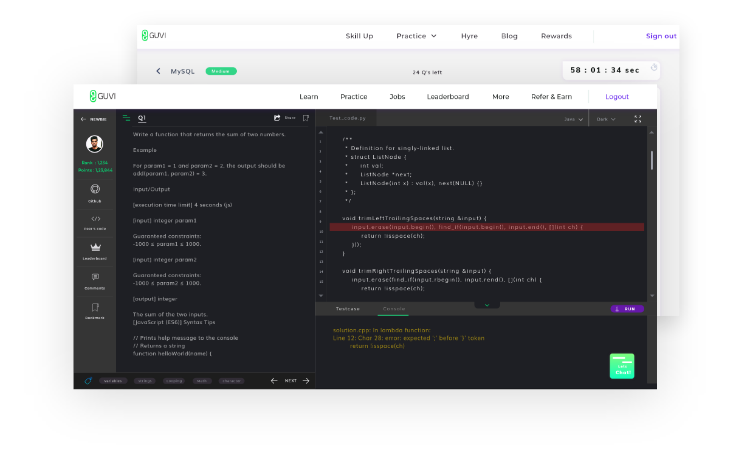
Task: Collapse console with green chevron handle
Action: (487, 305)
